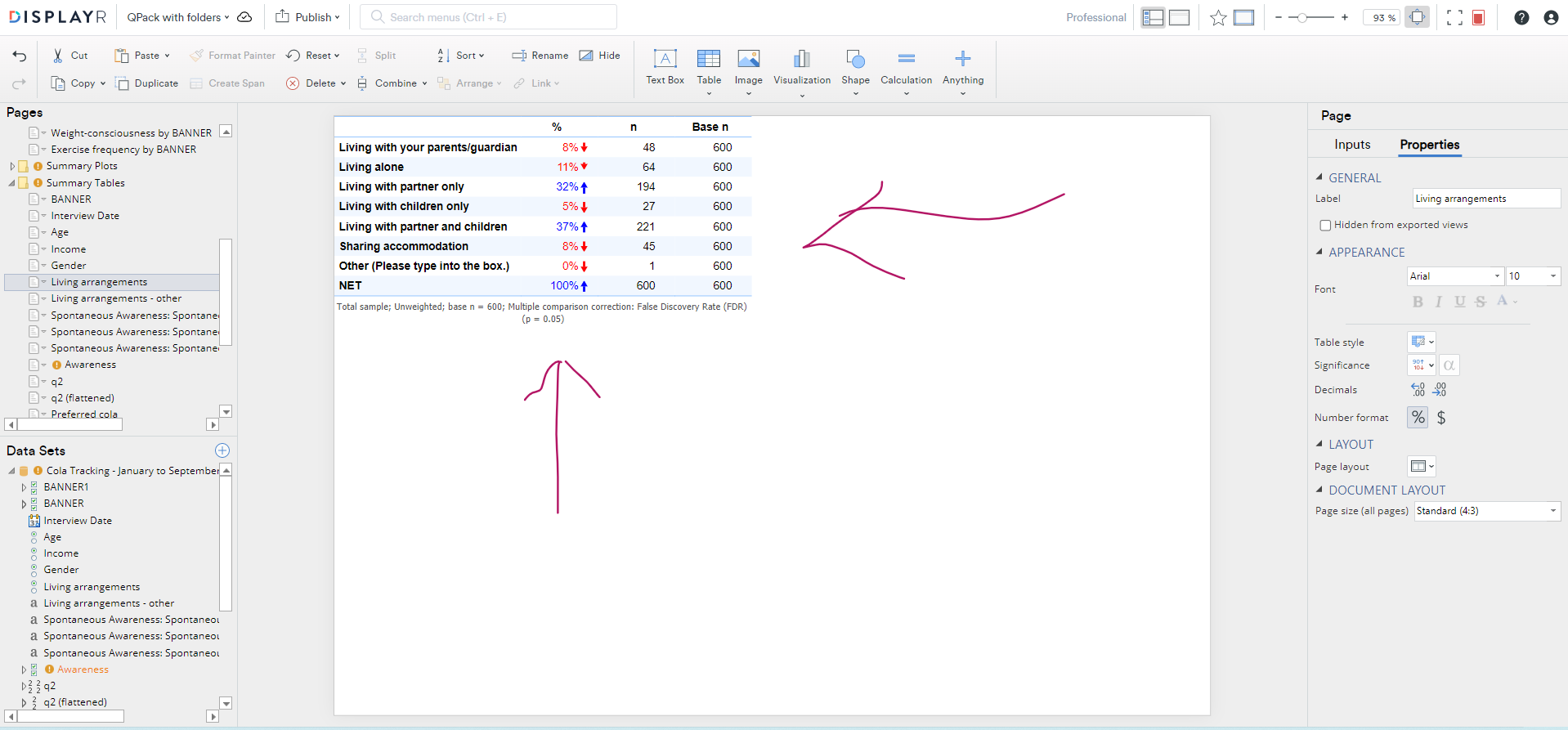The height and width of the screenshot is (730, 1568).
Task: Add a new data set
Action: pos(222,450)
